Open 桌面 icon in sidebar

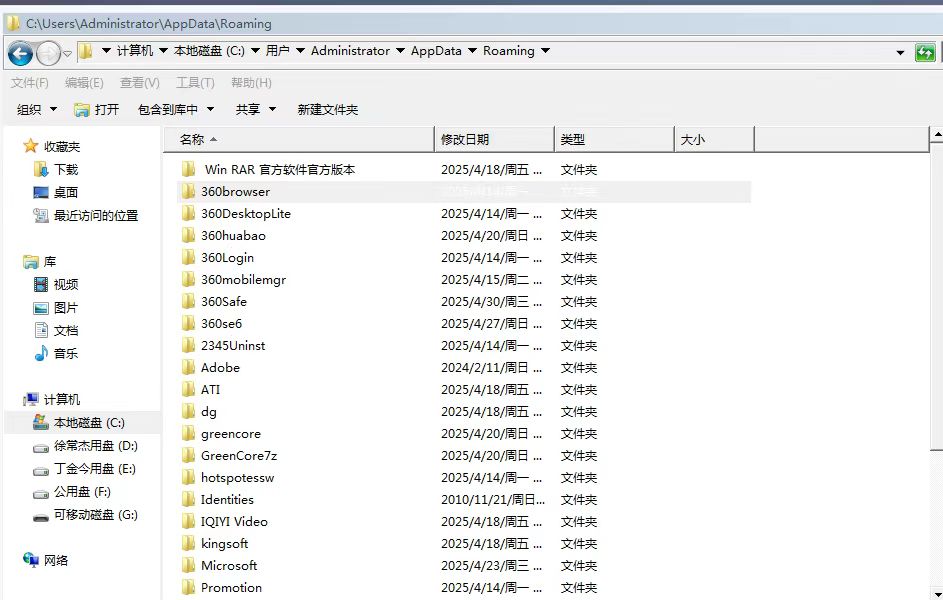tap(40, 192)
